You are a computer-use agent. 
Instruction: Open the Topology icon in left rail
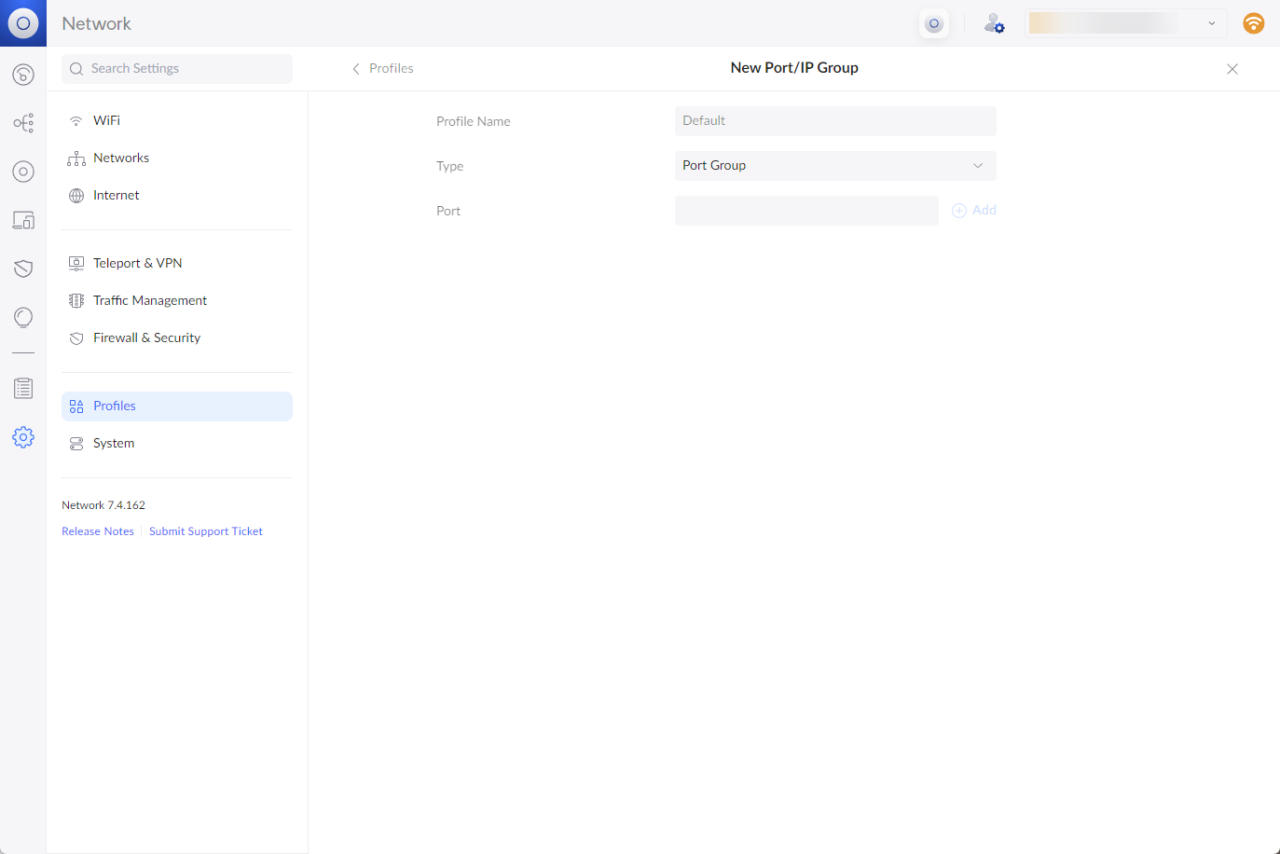[23, 123]
